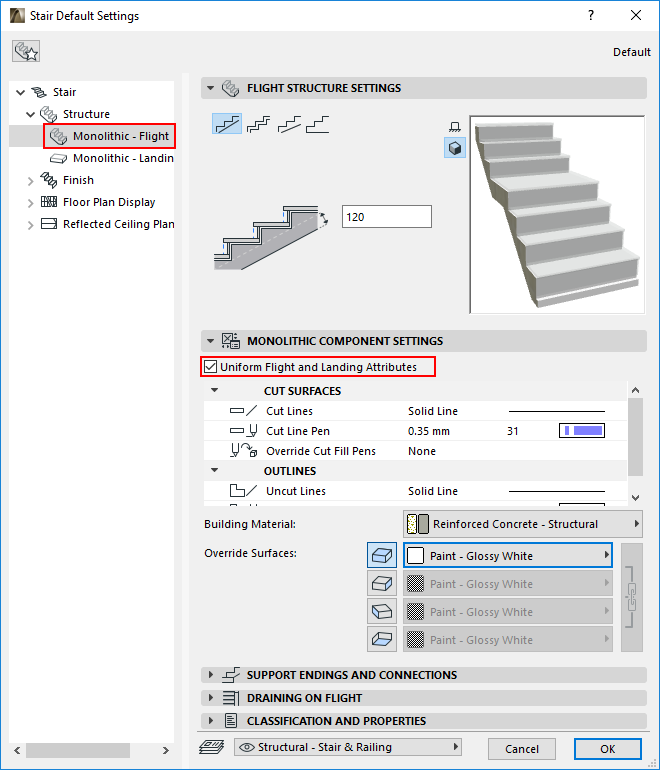Click the Cut Lines row icon
Viewport: 660px width, 770px height.
tap(243, 411)
